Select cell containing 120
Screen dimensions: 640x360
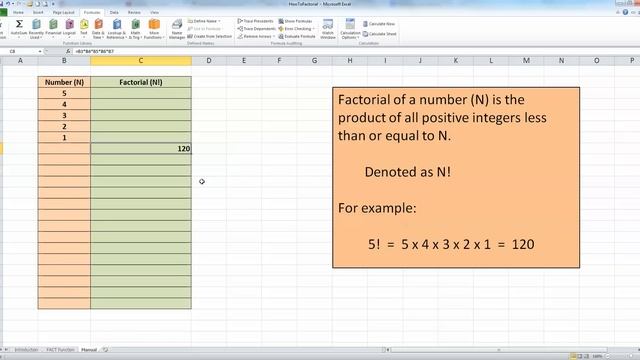click(141, 149)
